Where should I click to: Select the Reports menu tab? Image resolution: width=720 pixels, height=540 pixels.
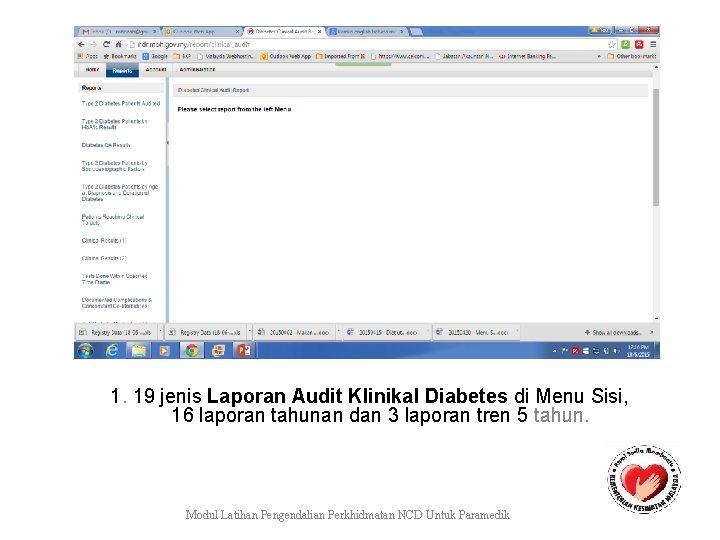(122, 70)
